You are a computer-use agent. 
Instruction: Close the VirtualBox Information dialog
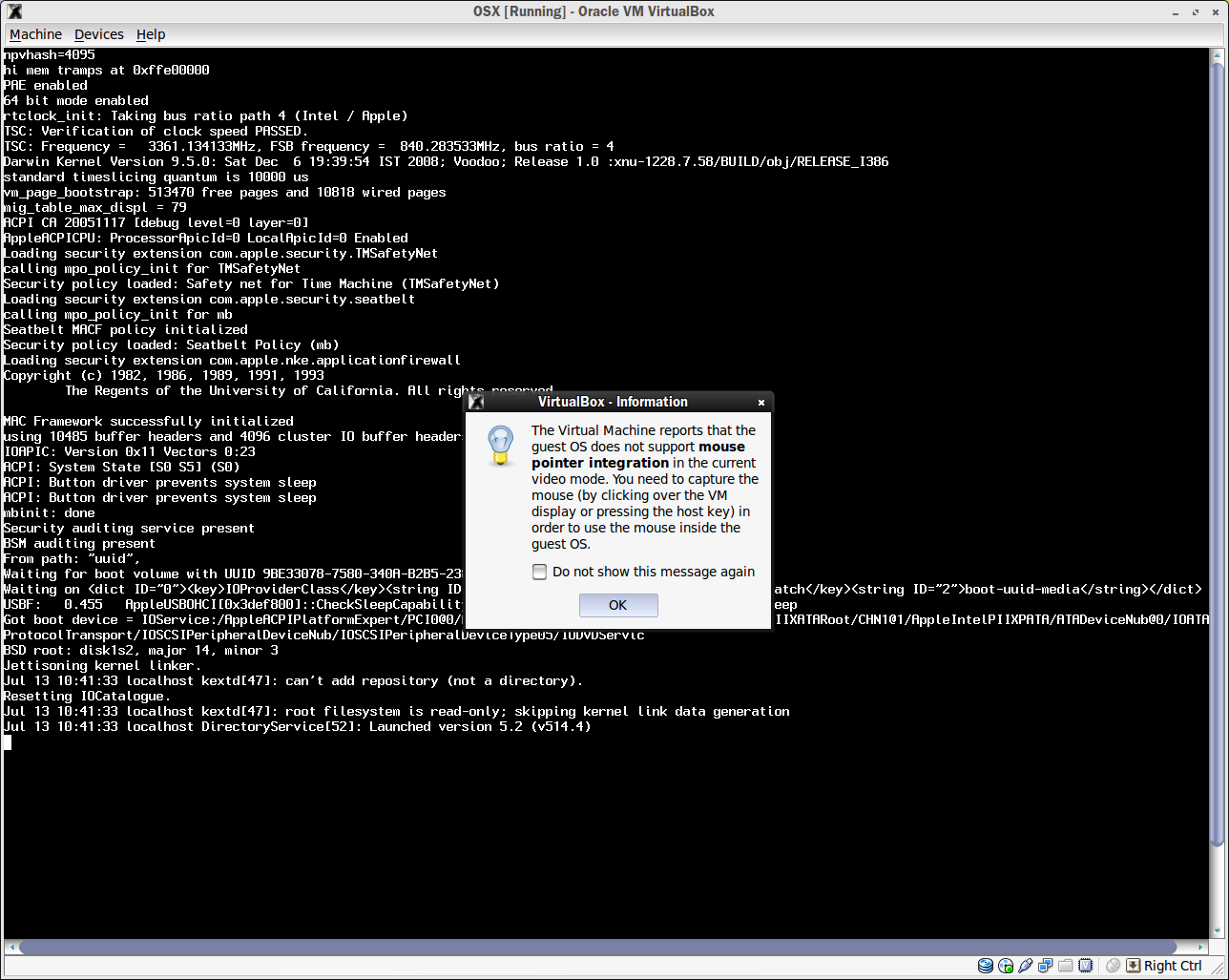tap(761, 402)
